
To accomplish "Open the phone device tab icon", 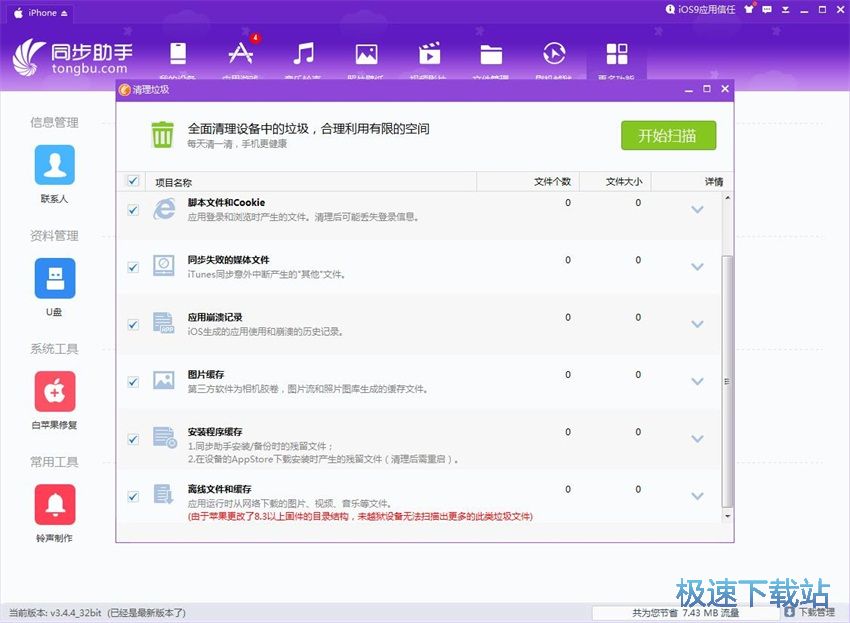I will click(178, 54).
